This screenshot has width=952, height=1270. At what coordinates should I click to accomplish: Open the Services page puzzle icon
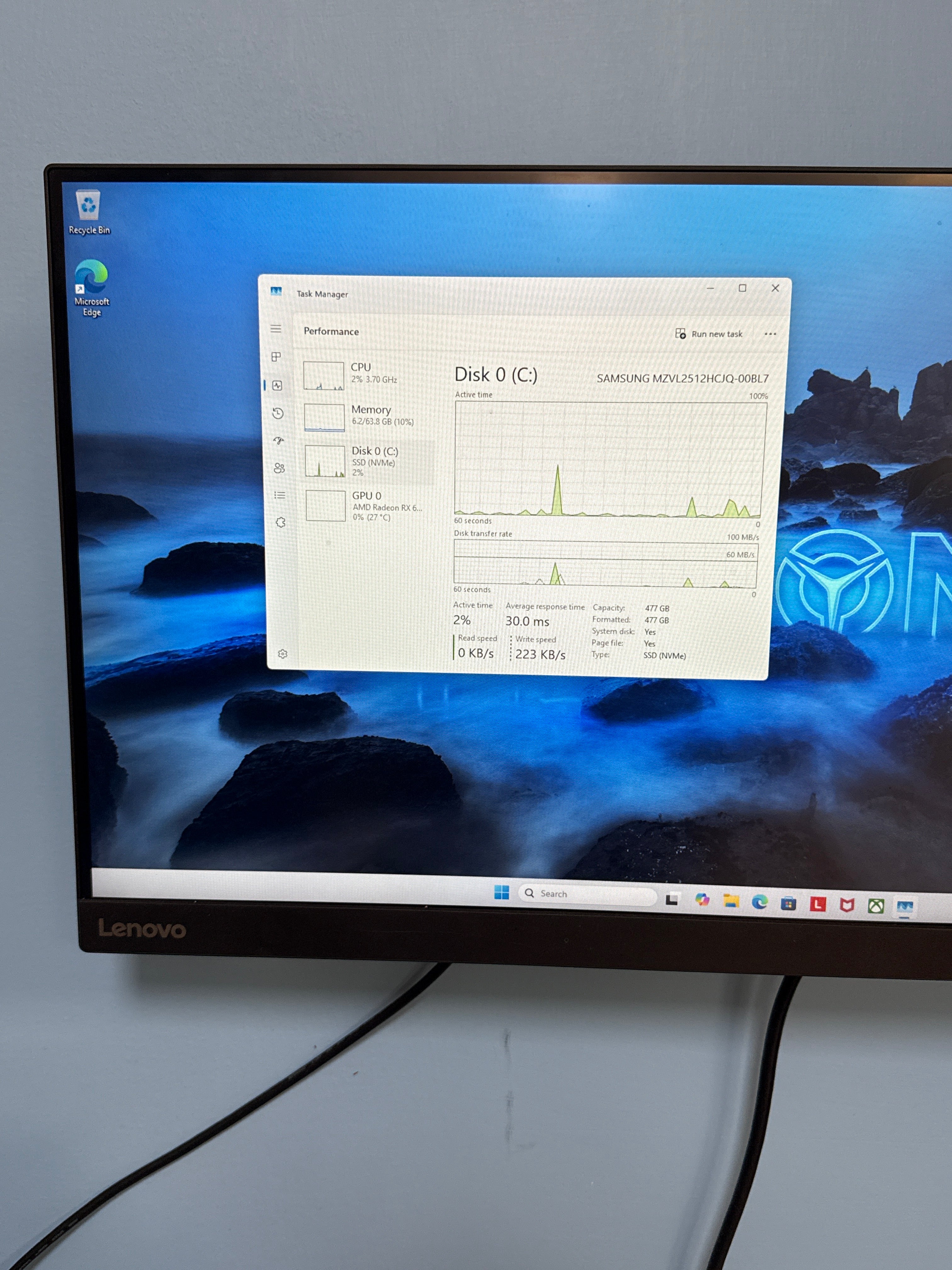tap(280, 523)
